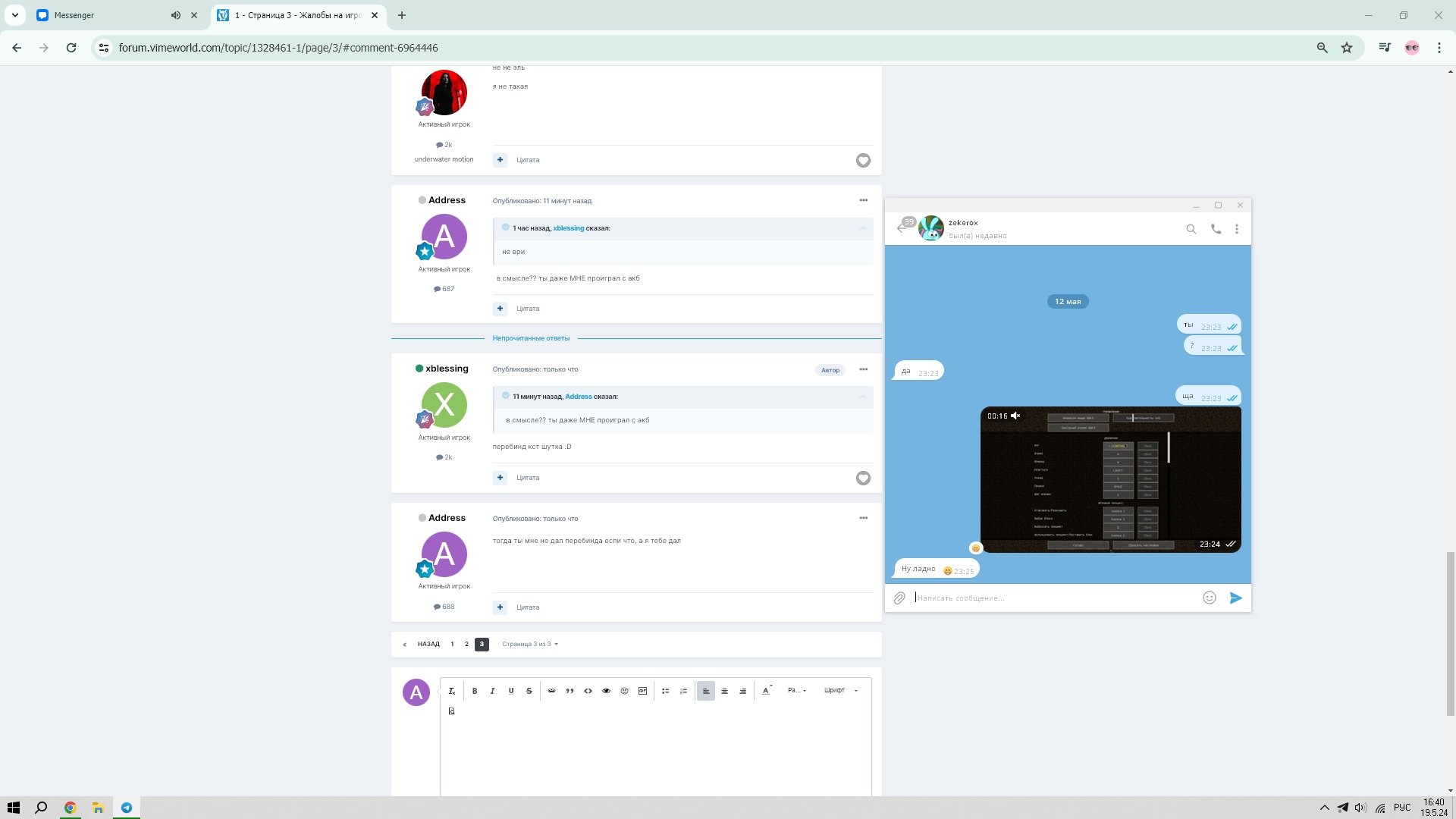Open search in zekerox chat

tap(1191, 229)
